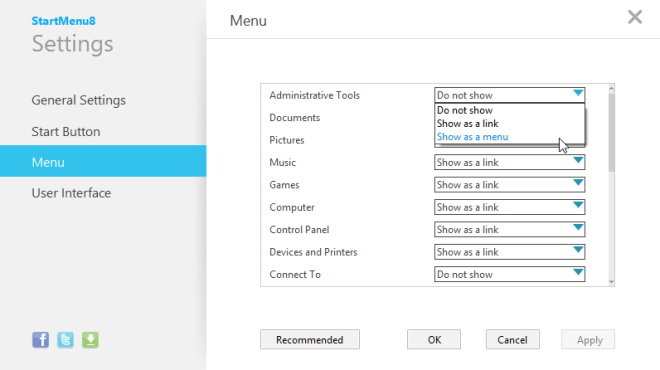Expand the Computer dropdown
Screen dimensions: 660x370
(x=509, y=207)
